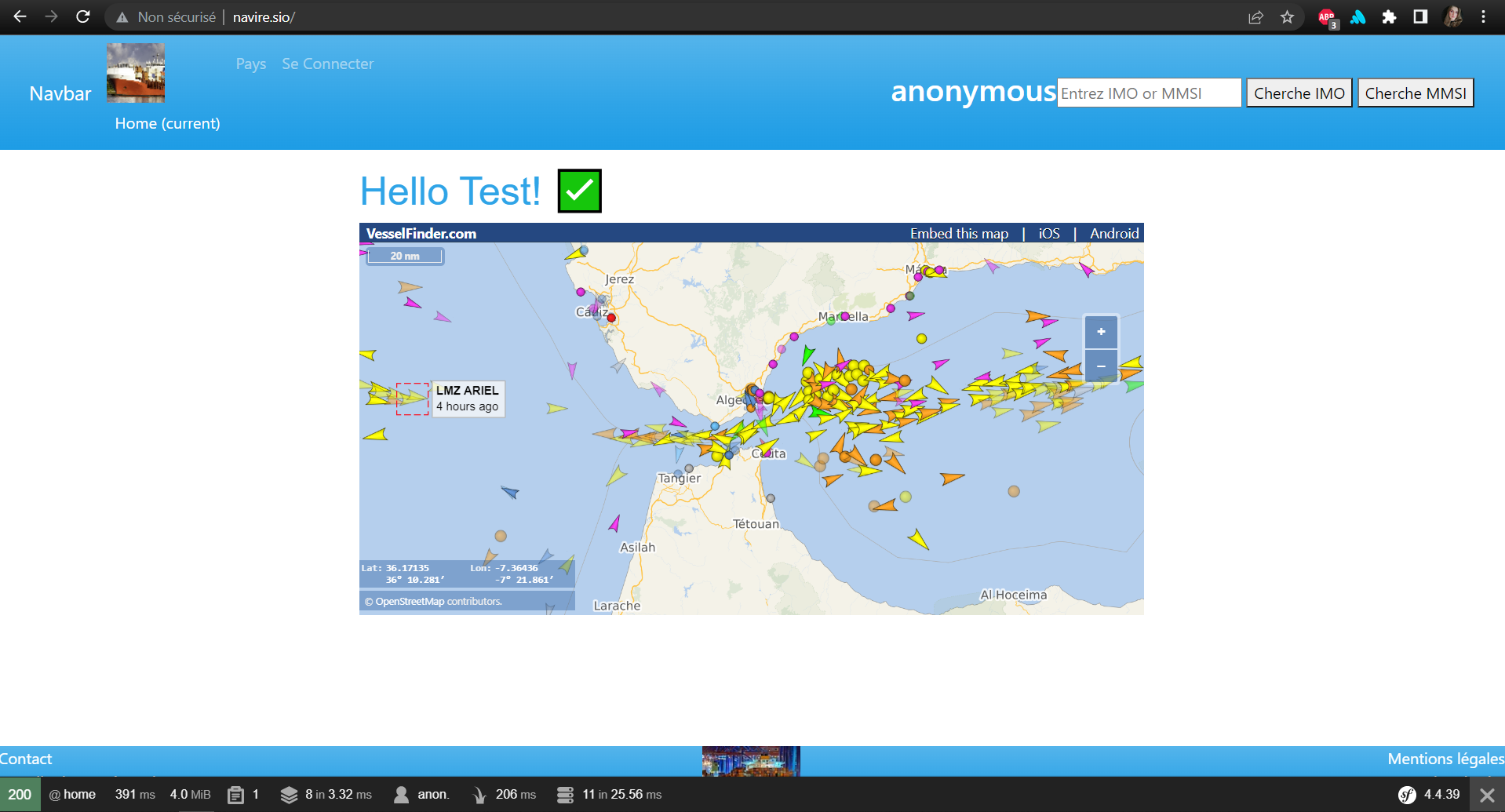The image size is (1505, 812).
Task: Click the Asilah label on map
Action: point(637,548)
